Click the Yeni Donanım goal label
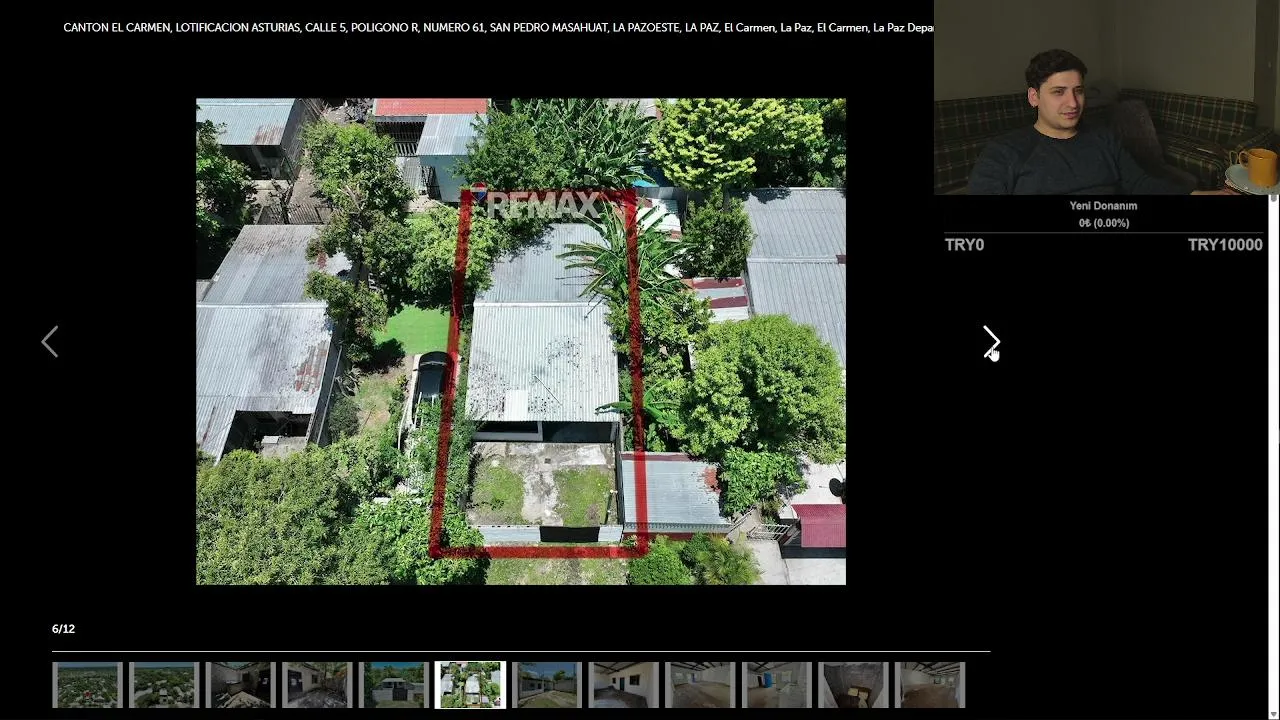 click(1103, 206)
